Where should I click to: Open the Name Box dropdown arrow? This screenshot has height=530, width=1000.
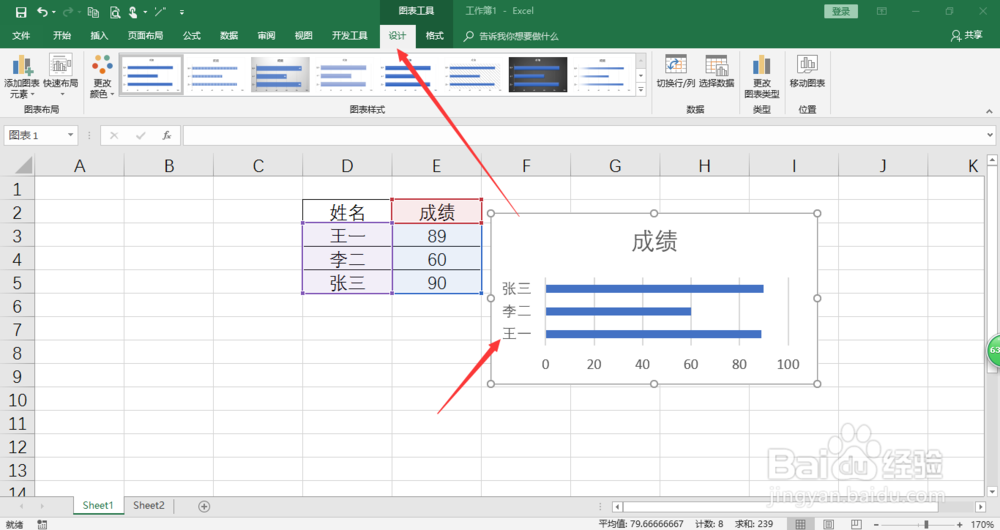point(70,135)
